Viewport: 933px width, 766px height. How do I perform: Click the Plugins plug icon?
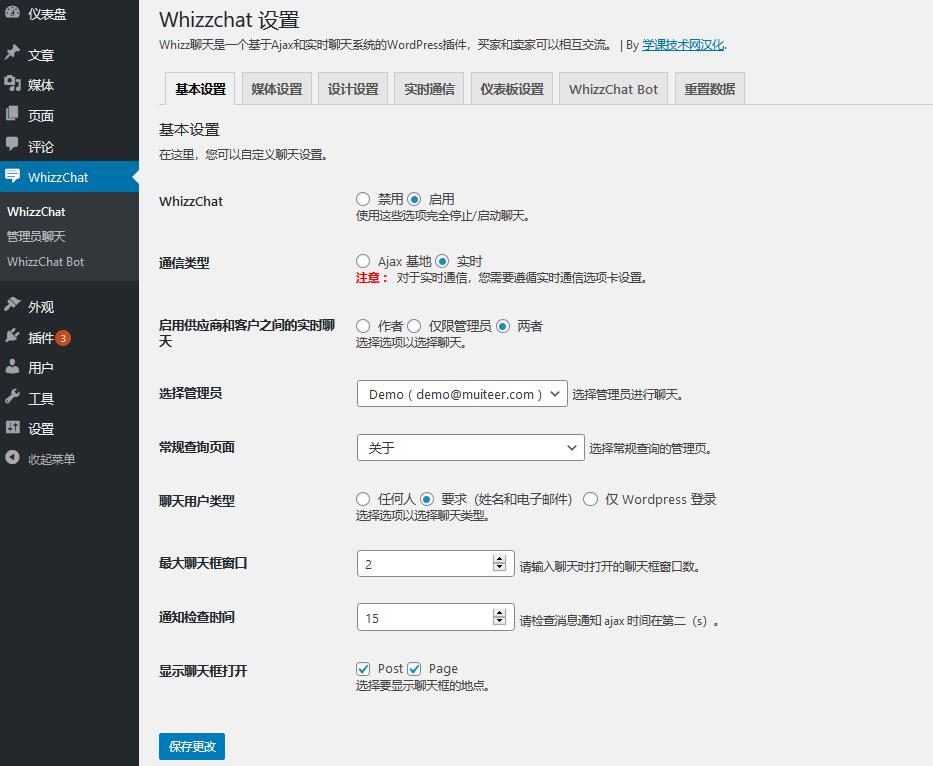pyautogui.click(x=12, y=336)
